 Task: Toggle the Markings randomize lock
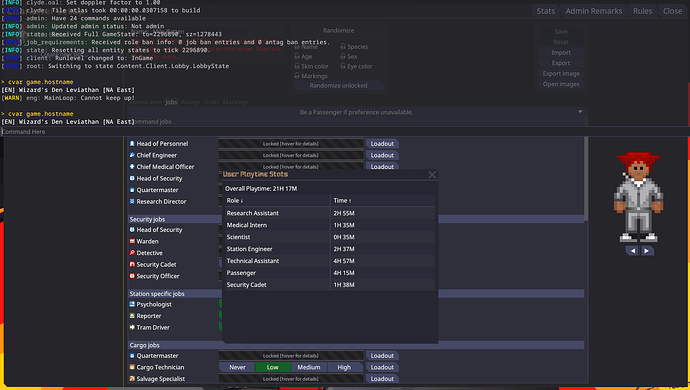[297, 76]
